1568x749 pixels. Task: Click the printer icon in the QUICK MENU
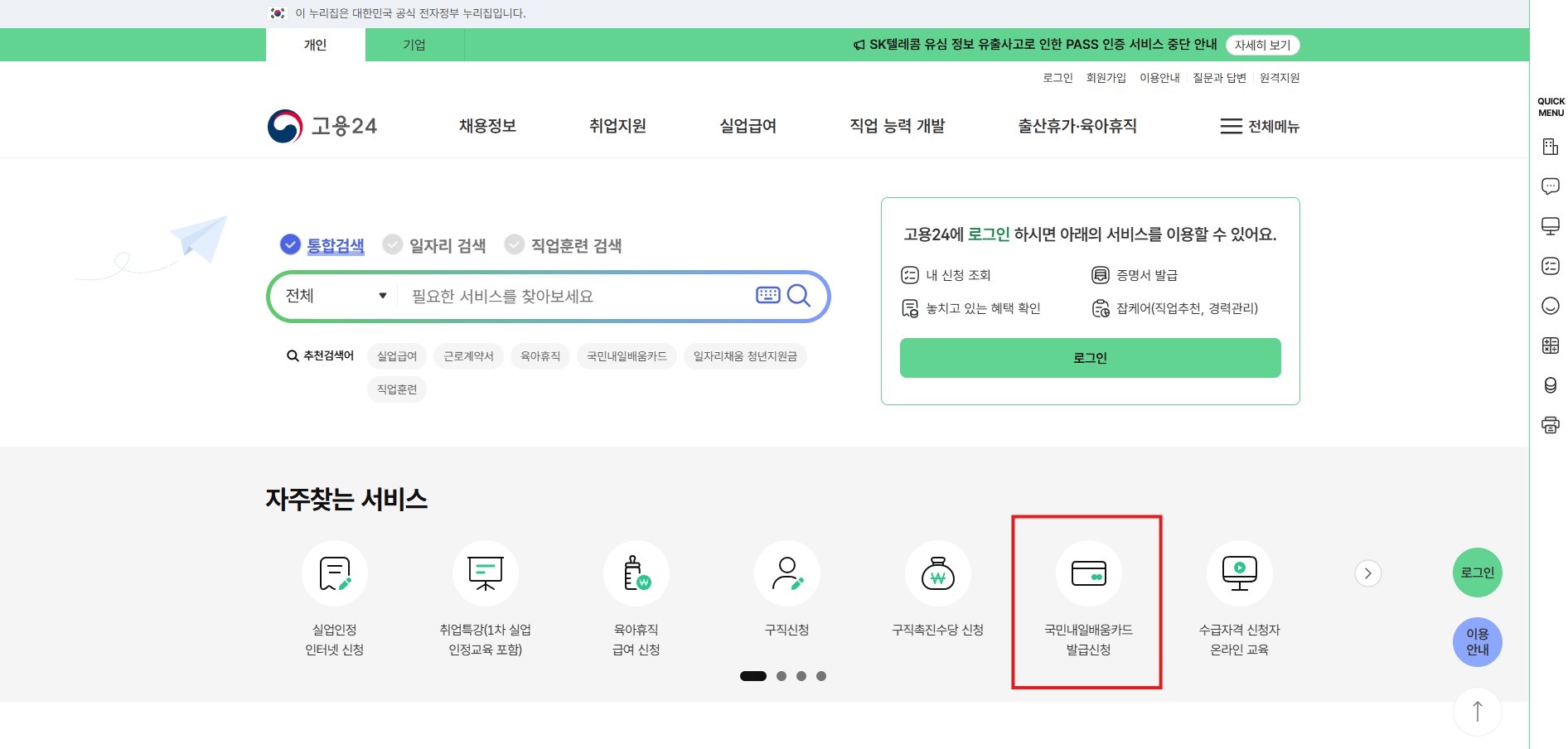pos(1550,425)
